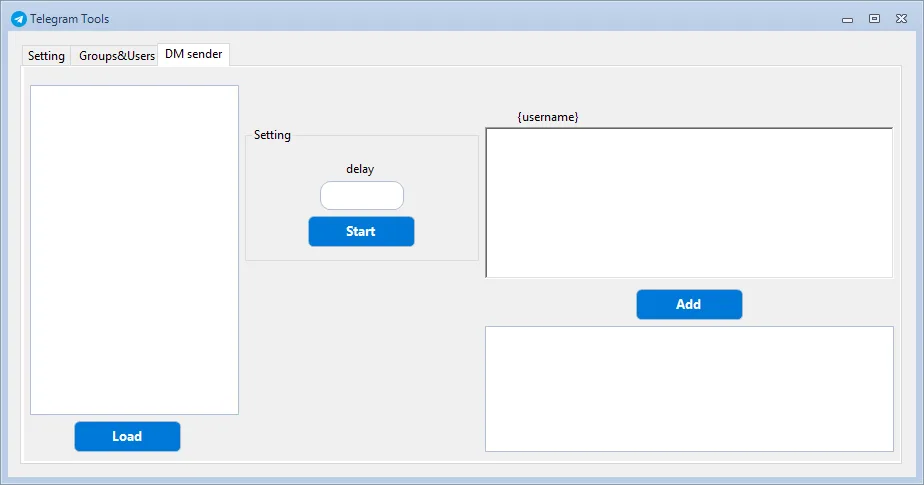
Task: Click the delay label text
Action: click(360, 169)
